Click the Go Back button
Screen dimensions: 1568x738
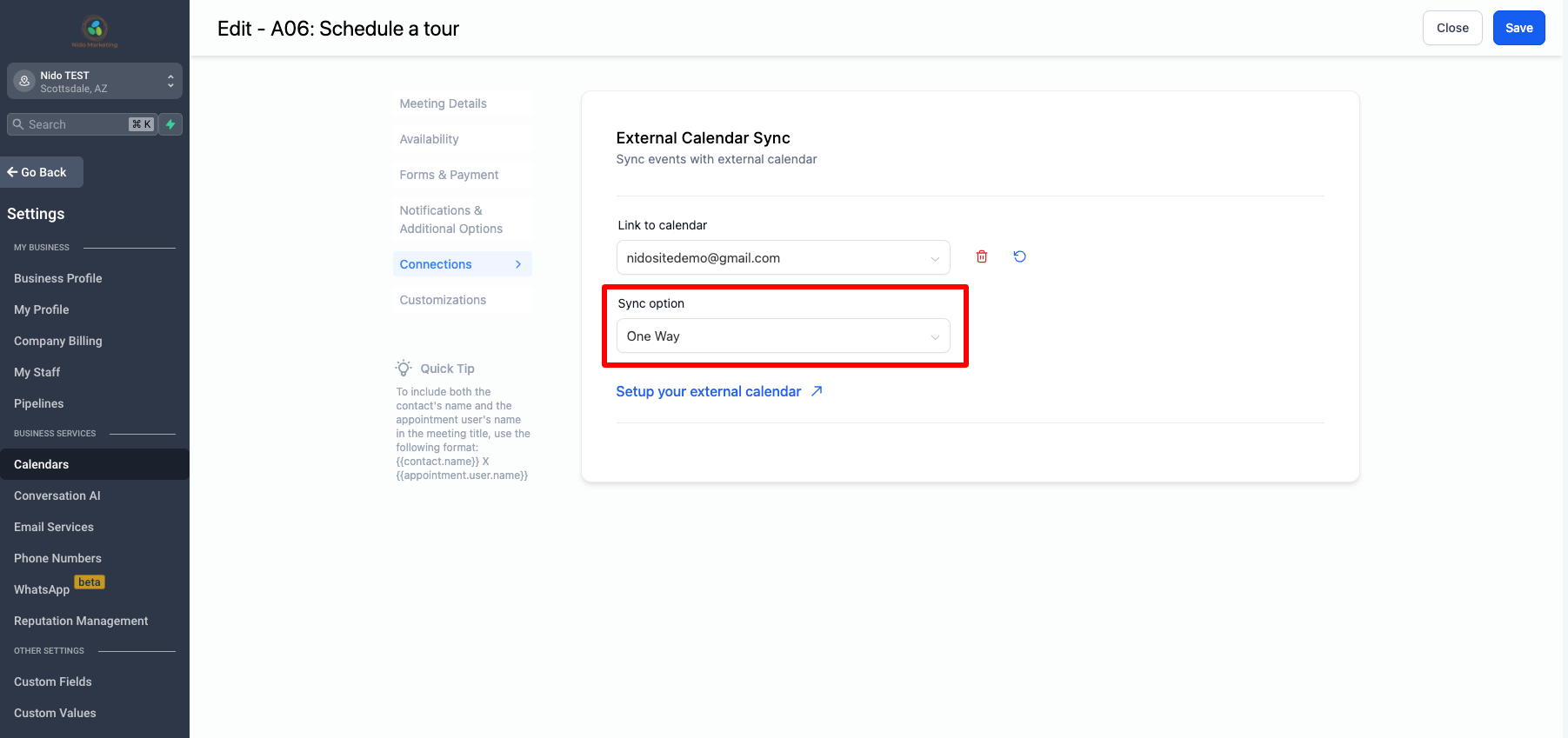[x=42, y=172]
